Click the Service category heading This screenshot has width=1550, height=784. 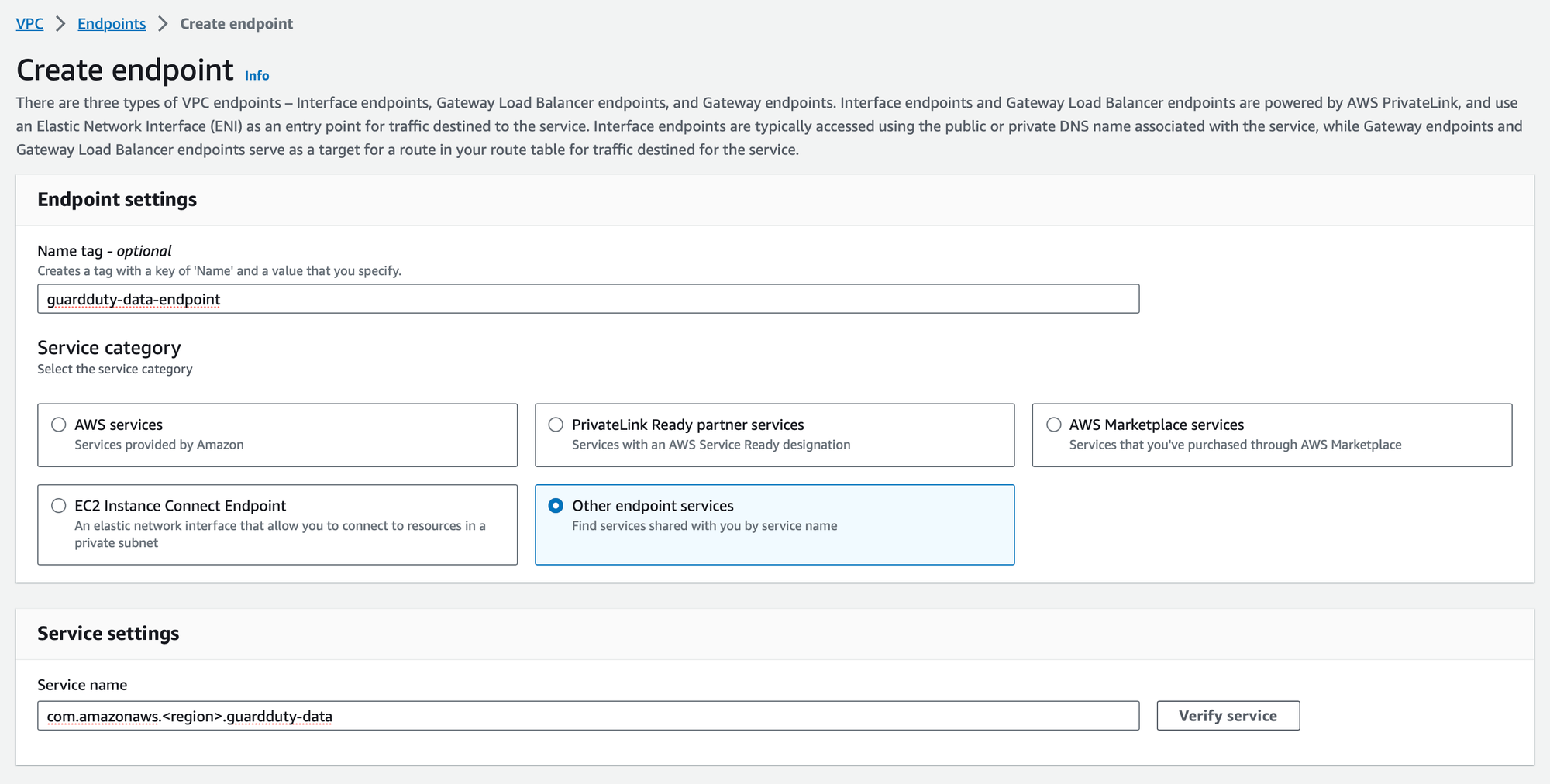[109, 347]
